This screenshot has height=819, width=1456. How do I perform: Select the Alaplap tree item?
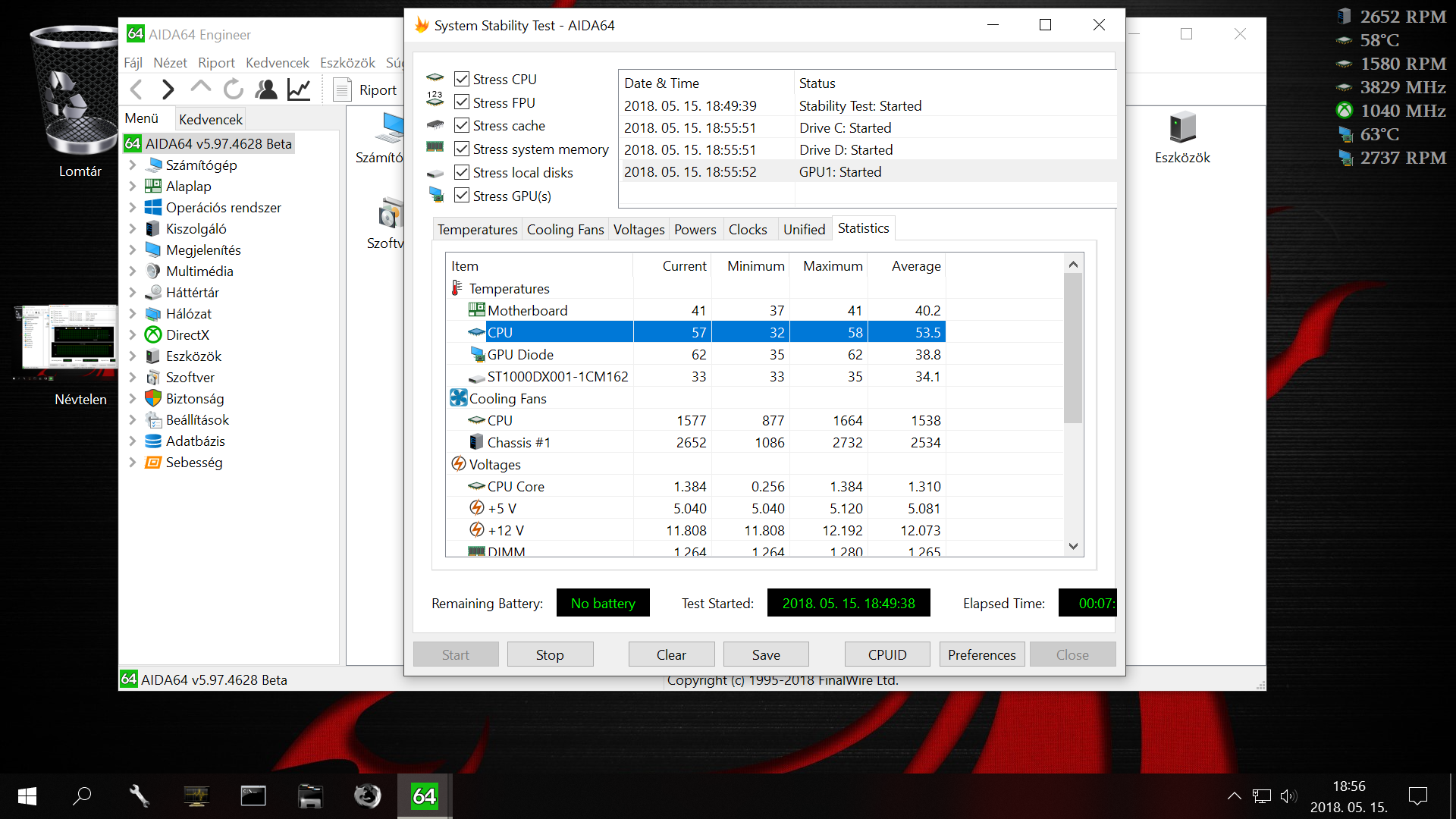[189, 186]
